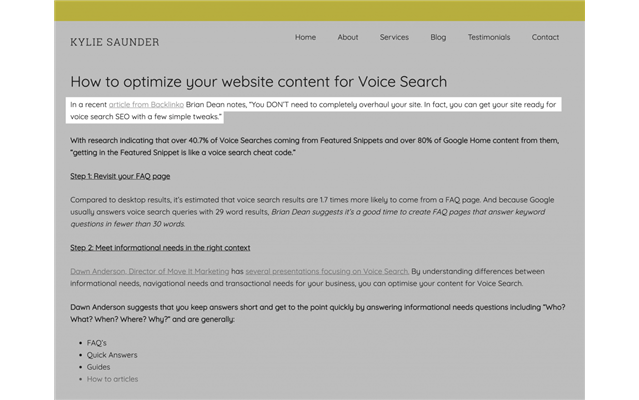This screenshot has width=639, height=400.
Task: Click the "FAQ's" bullet item
Action: [97, 343]
